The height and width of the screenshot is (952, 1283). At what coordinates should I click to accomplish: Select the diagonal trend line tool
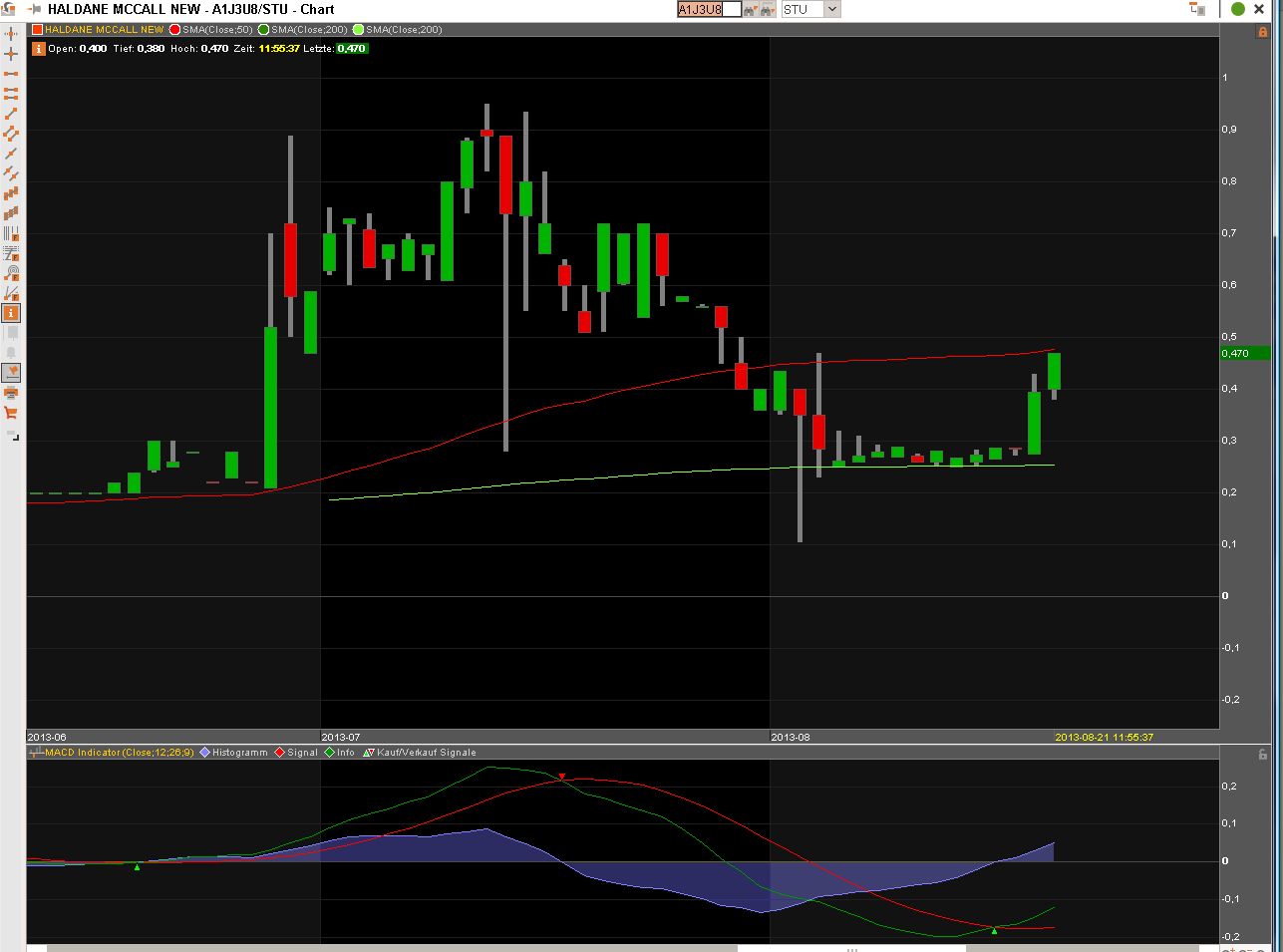(x=11, y=114)
